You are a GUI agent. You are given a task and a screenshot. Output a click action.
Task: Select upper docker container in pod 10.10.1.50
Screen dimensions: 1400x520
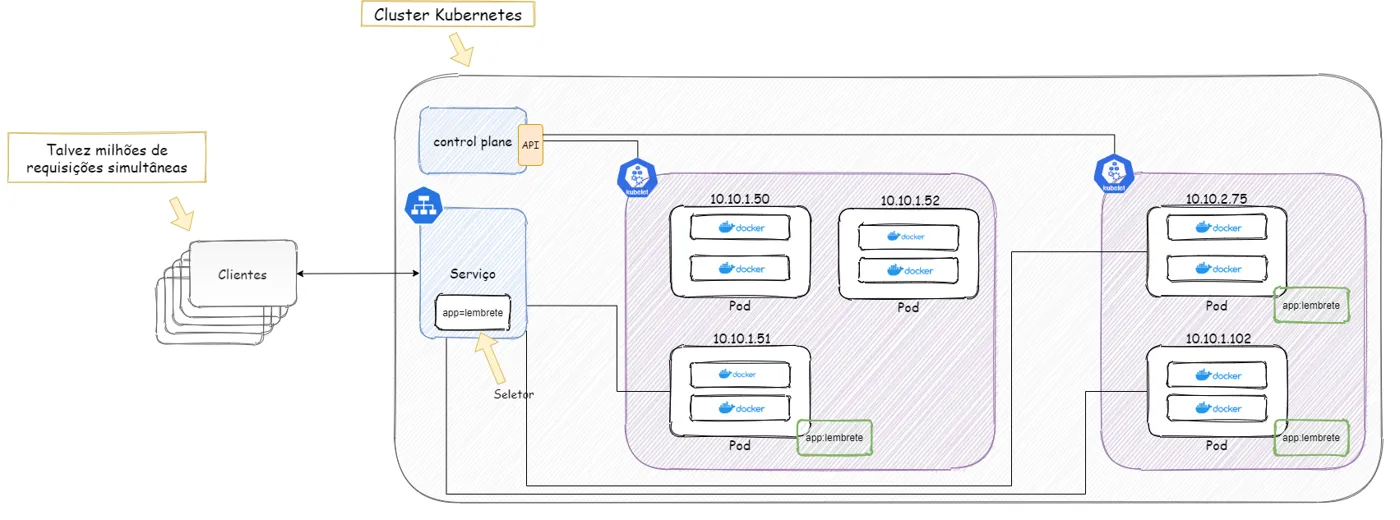(740, 228)
